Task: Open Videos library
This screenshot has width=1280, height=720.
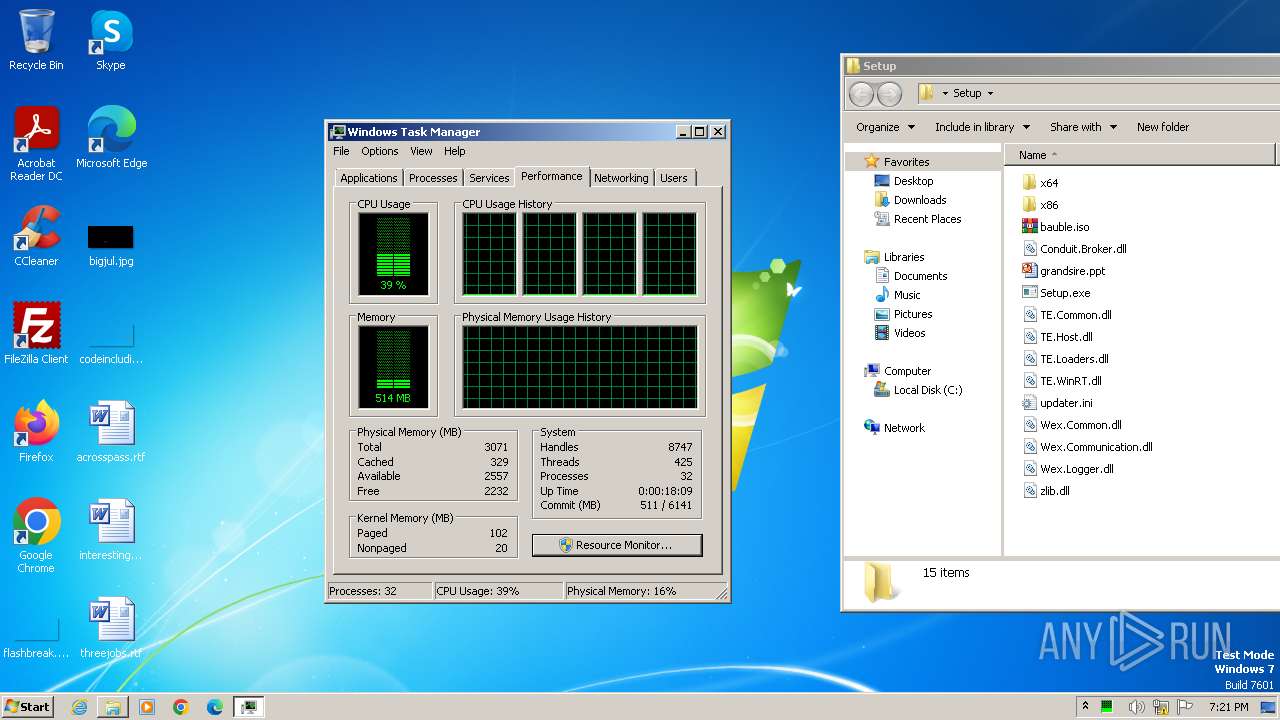Action: pos(900,333)
